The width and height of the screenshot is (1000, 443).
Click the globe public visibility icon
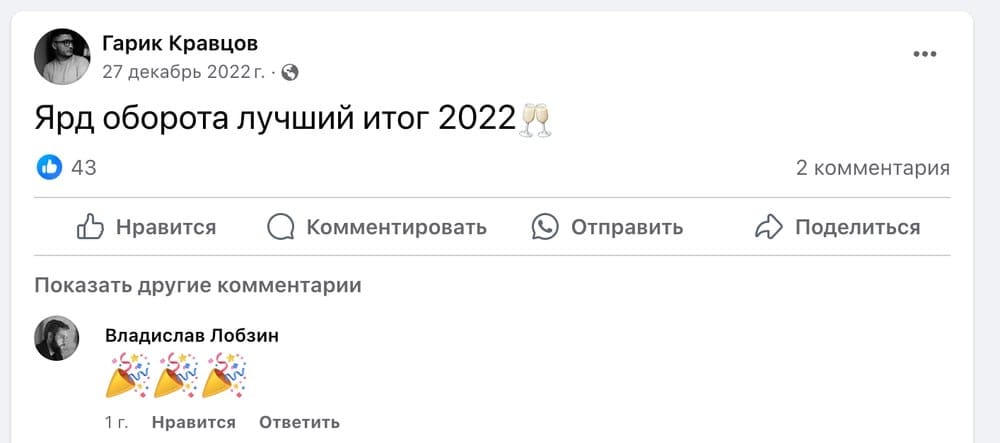(290, 73)
